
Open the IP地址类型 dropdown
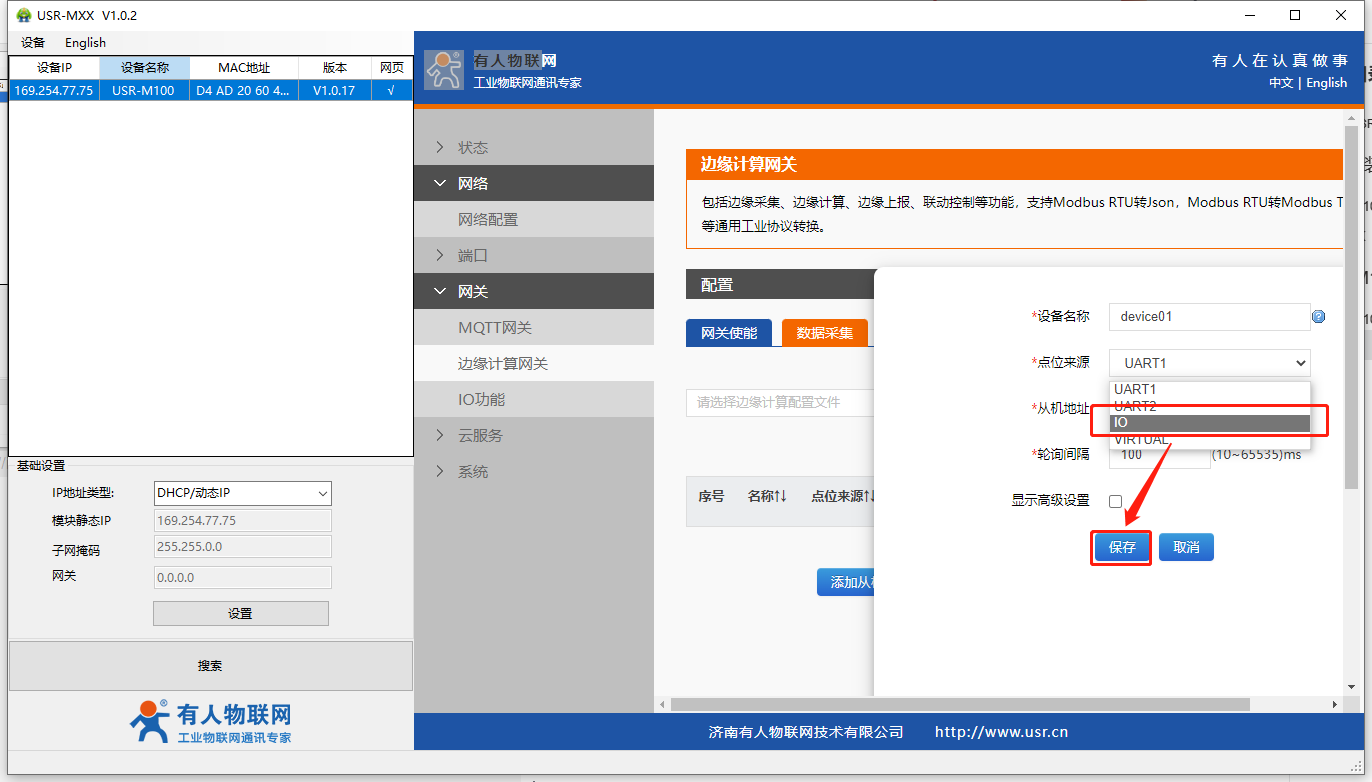(x=242, y=493)
